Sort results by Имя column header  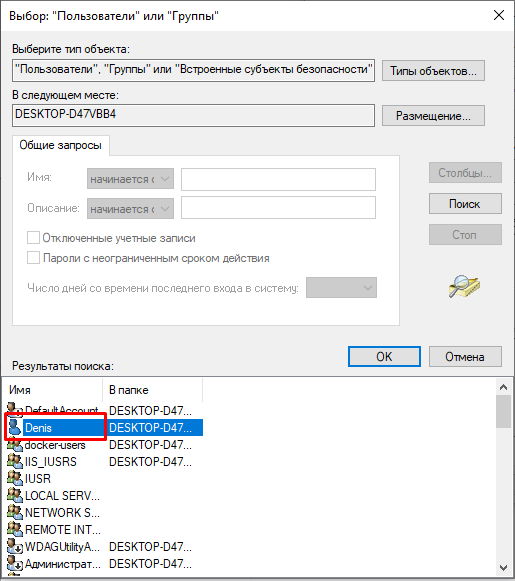tap(54, 390)
